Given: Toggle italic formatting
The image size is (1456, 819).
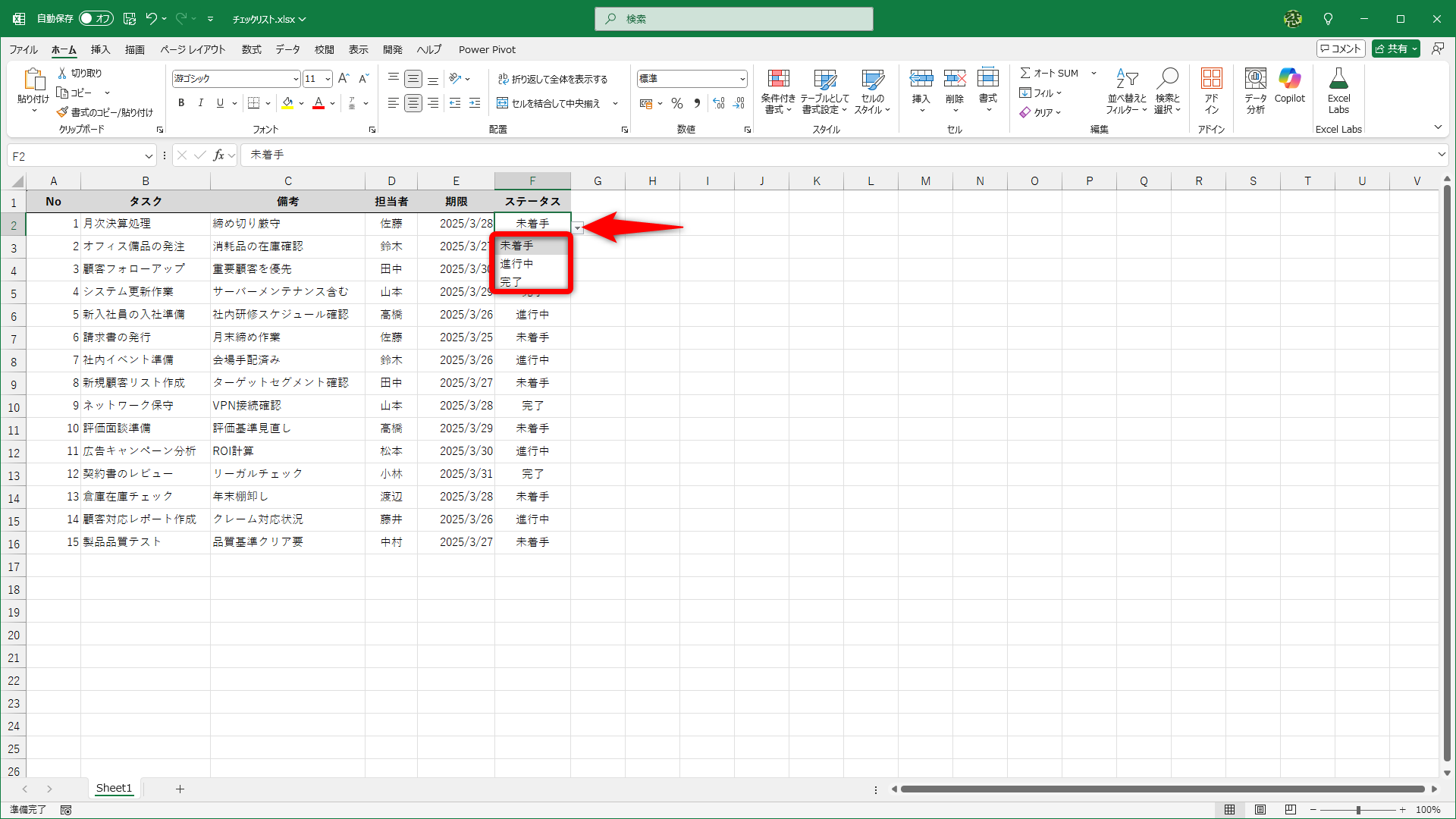Looking at the screenshot, I should (200, 103).
